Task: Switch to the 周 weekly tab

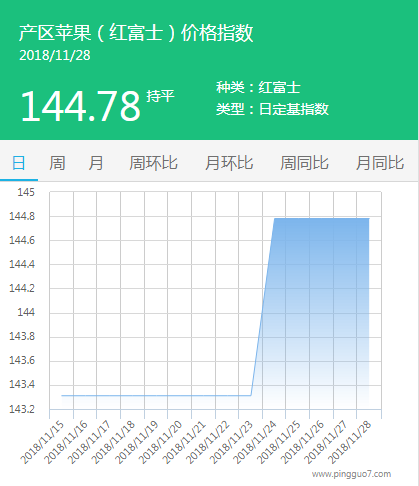Action: click(57, 163)
